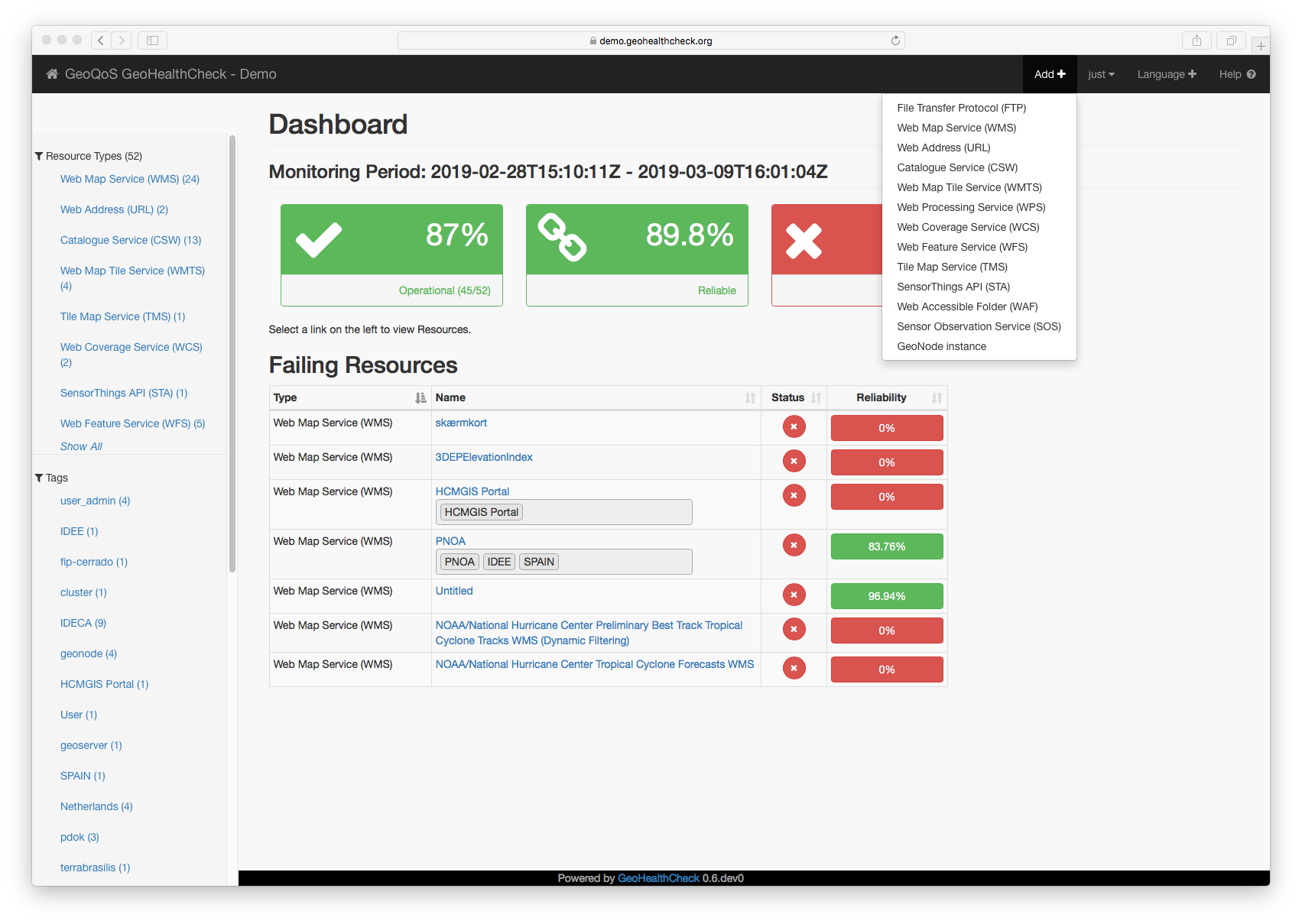
Task: Click Show All under Resource Types
Action: point(81,446)
